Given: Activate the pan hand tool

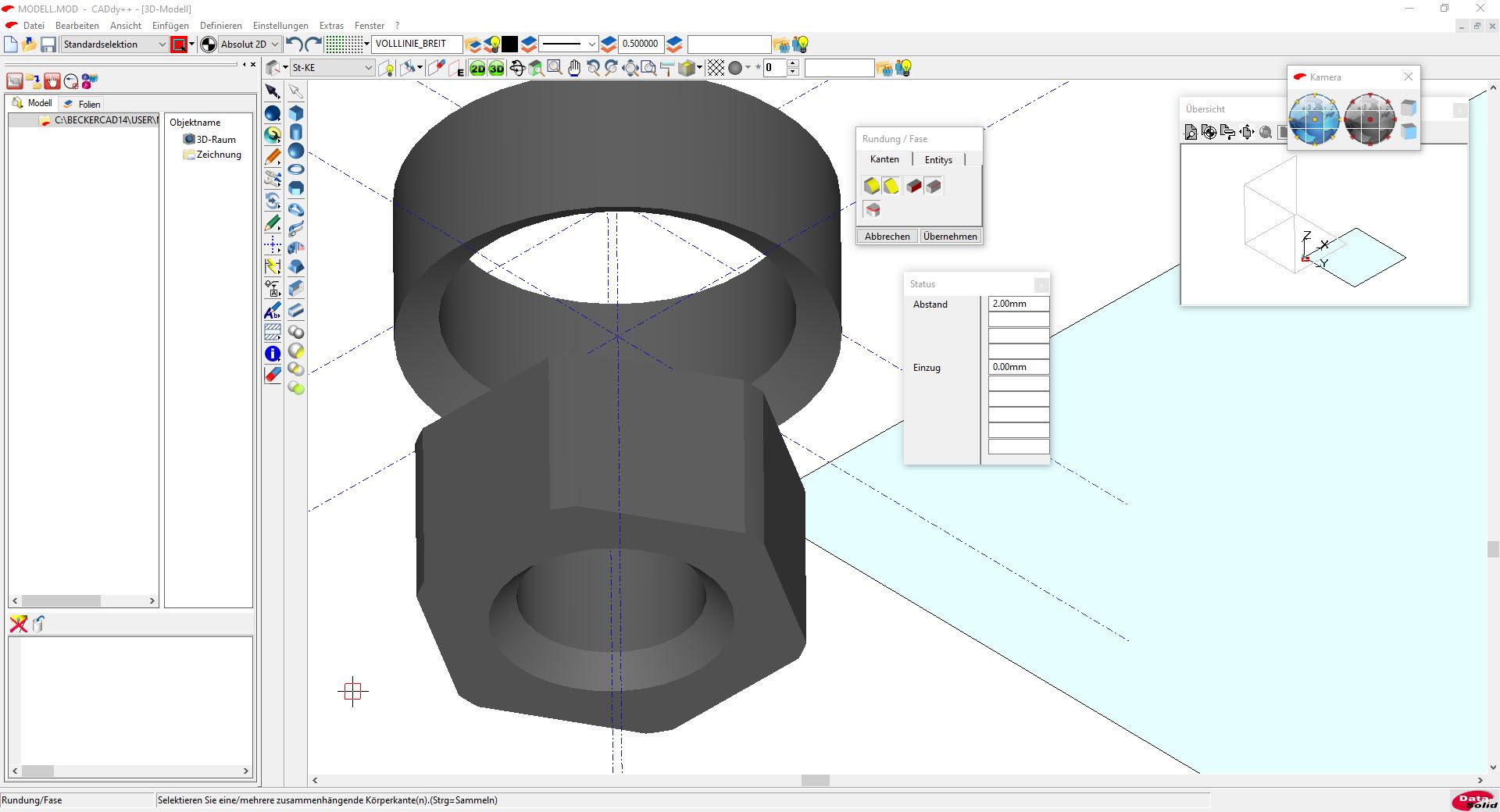Looking at the screenshot, I should 574,69.
